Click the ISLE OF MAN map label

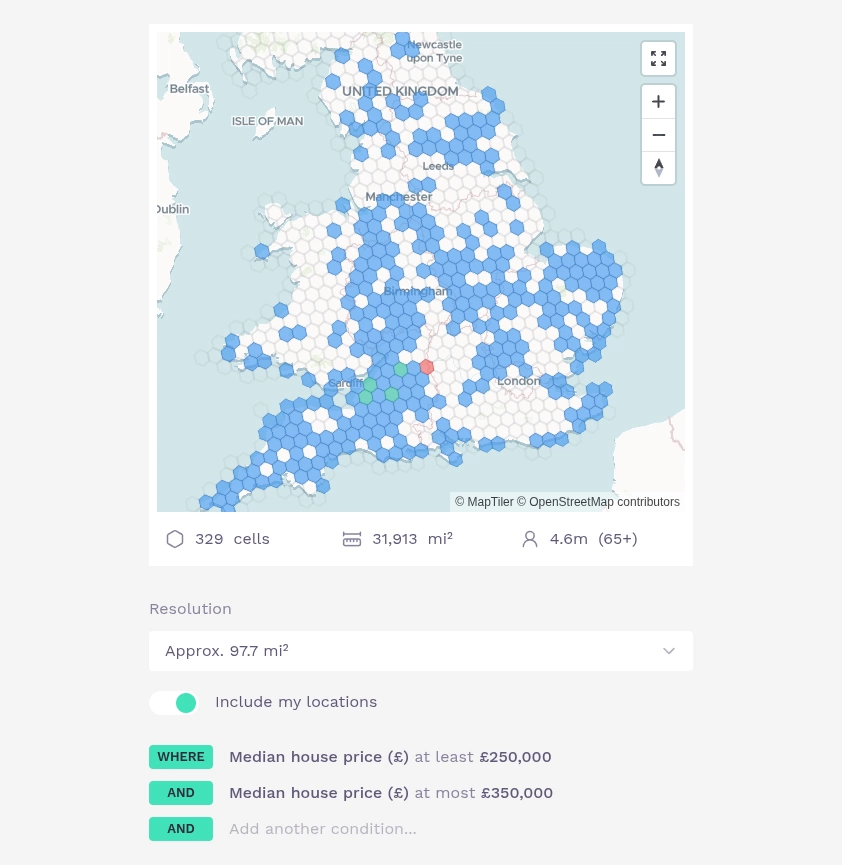click(x=267, y=121)
